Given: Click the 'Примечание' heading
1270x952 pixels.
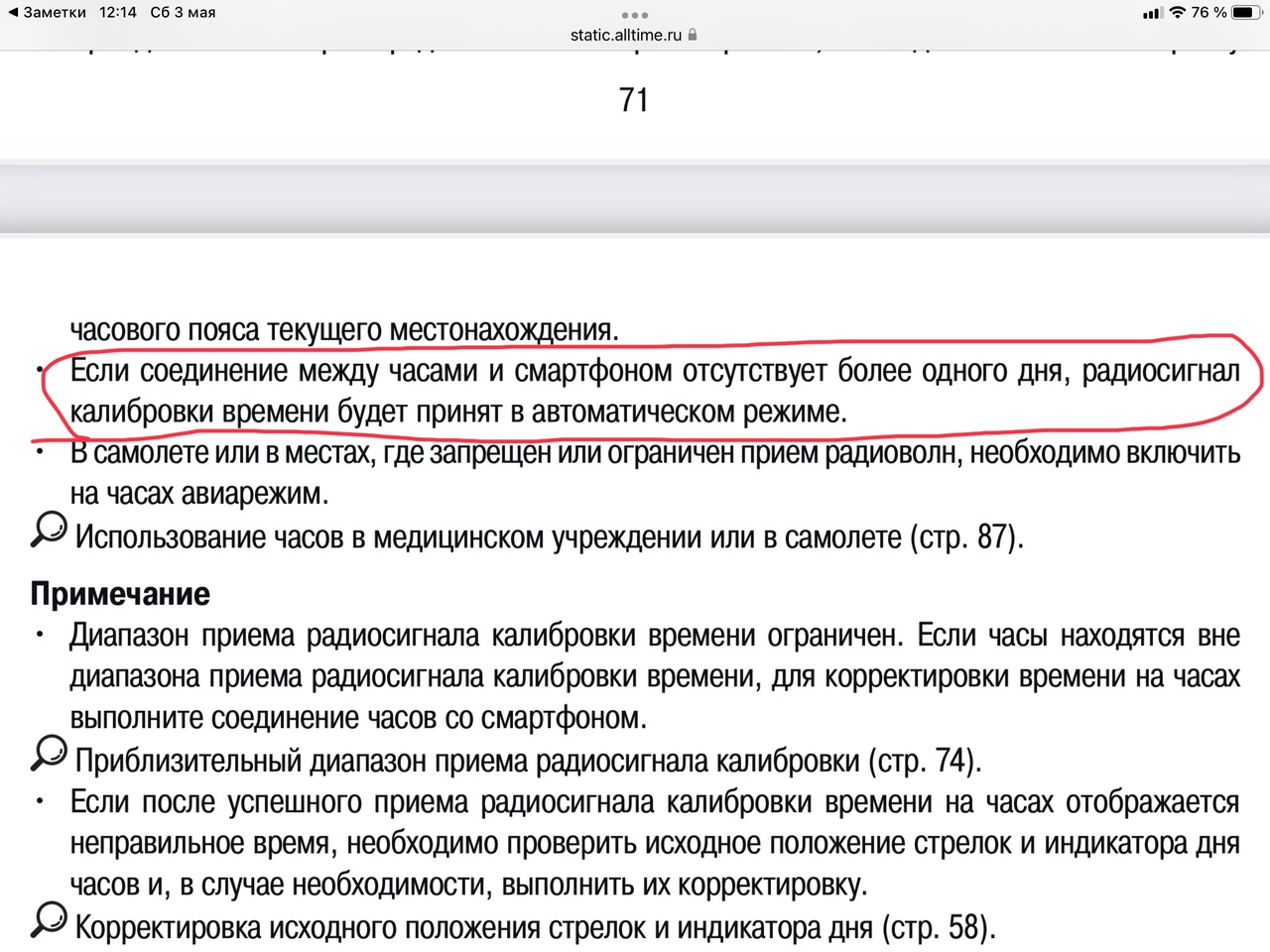Looking at the screenshot, I should point(120,594).
